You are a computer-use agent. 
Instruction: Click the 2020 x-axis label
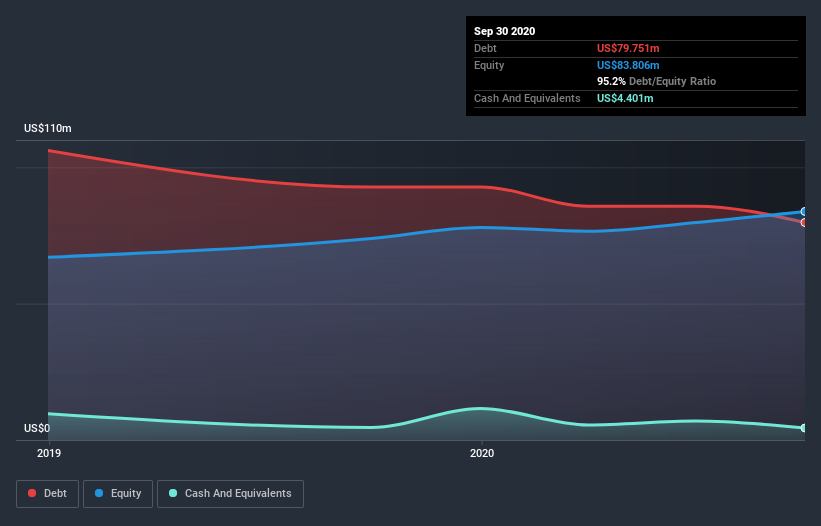[482, 453]
